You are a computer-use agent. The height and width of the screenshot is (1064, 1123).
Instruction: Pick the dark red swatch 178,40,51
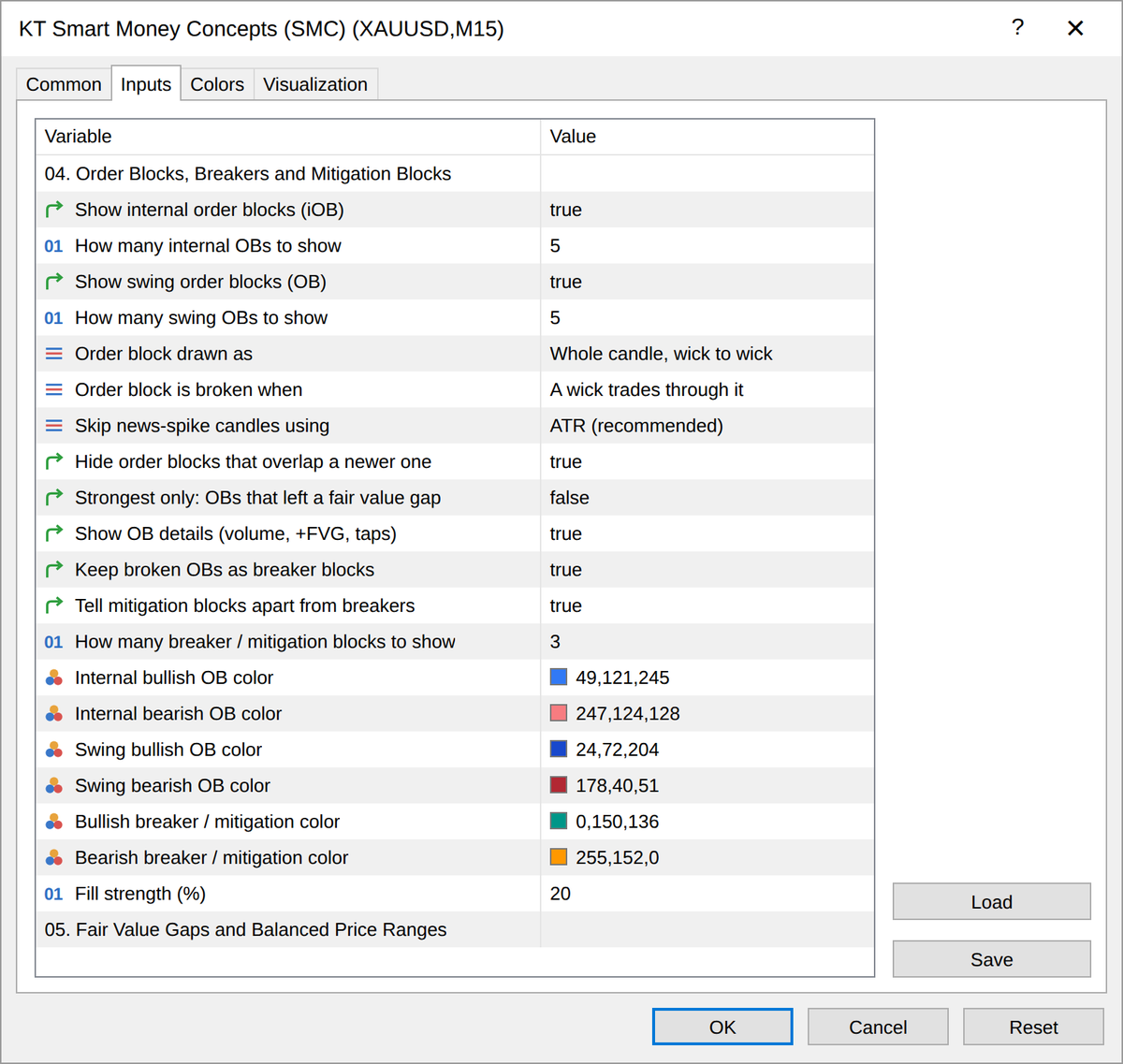pos(559,785)
